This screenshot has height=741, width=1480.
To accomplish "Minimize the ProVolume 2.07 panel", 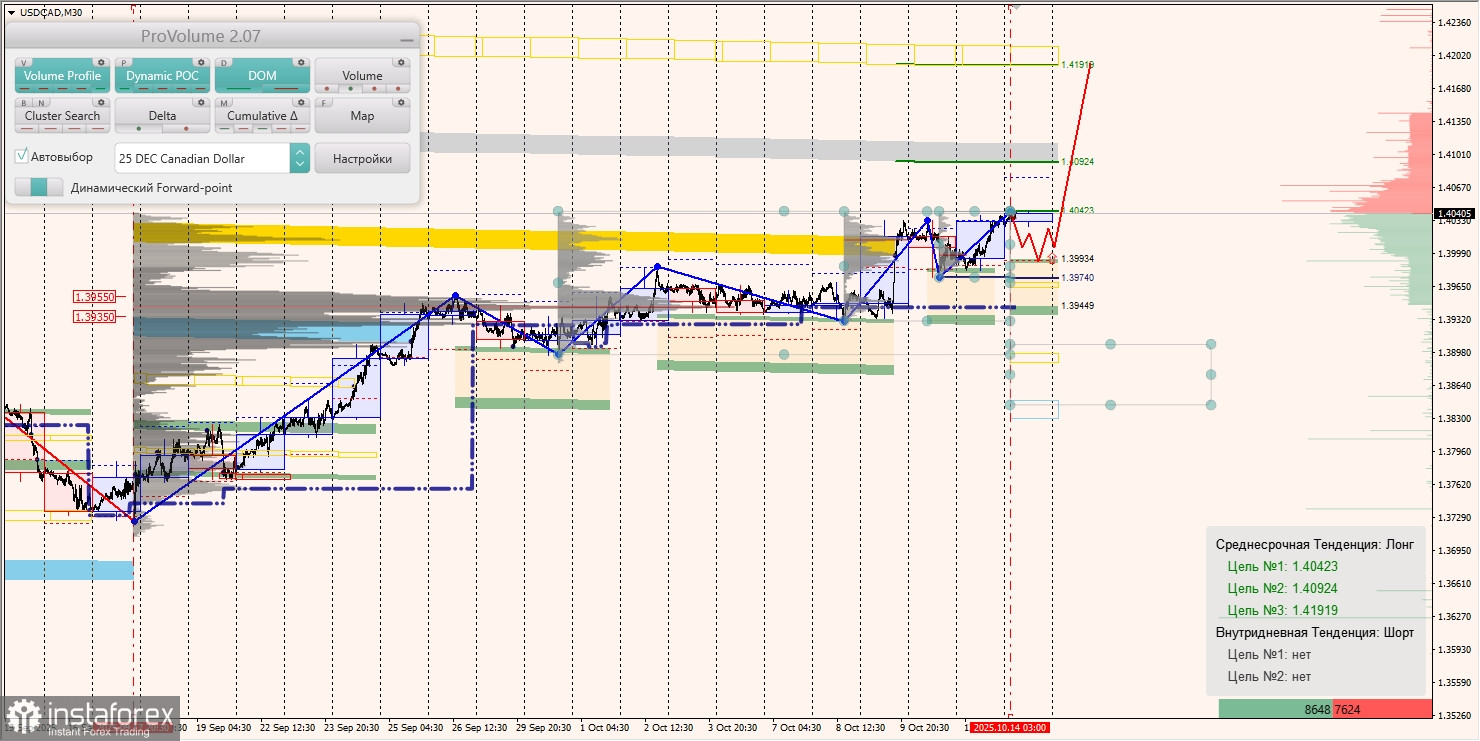I will [406, 38].
